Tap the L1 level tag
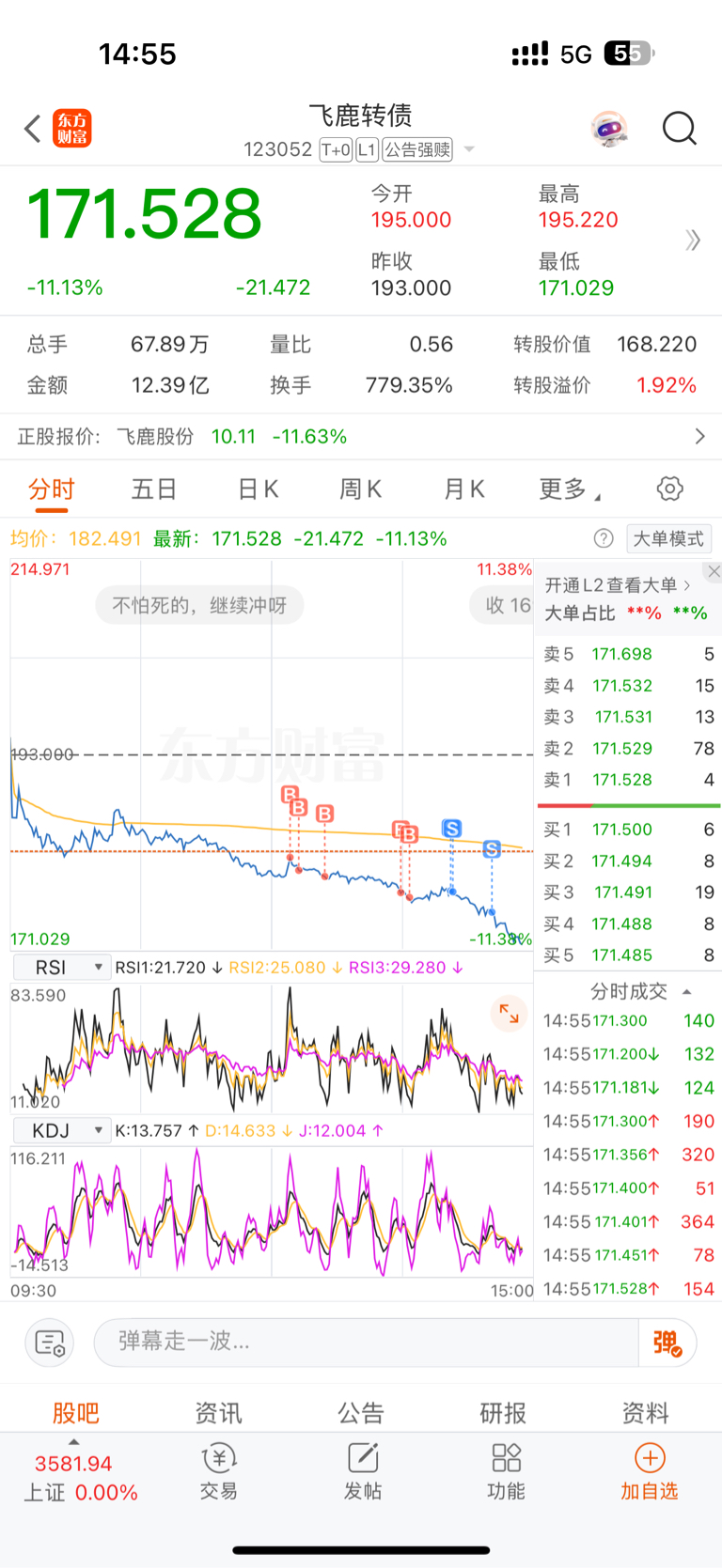Viewport: 722px width, 1568px height. coord(367,149)
